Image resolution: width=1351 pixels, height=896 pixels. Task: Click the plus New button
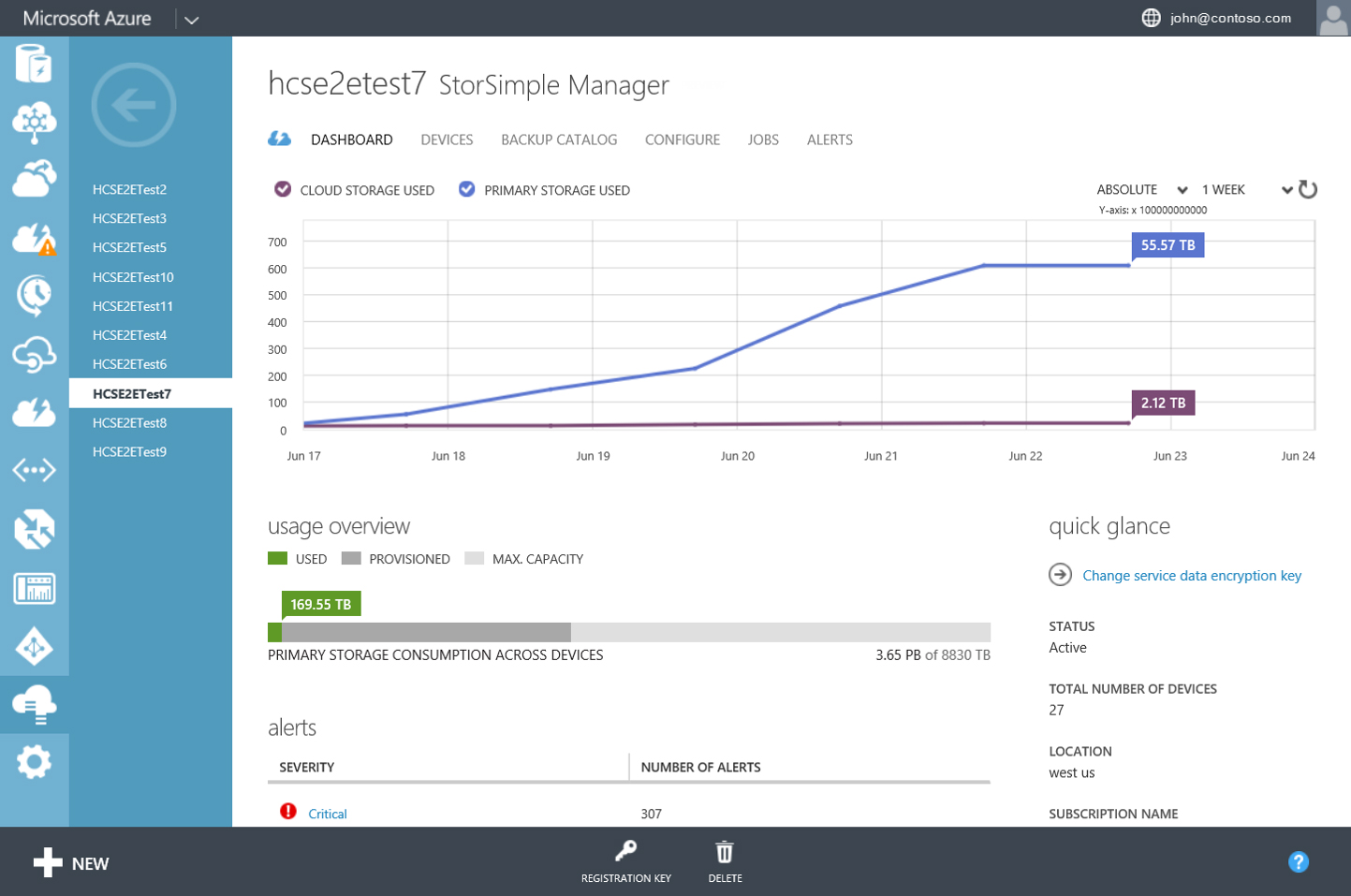[71, 862]
